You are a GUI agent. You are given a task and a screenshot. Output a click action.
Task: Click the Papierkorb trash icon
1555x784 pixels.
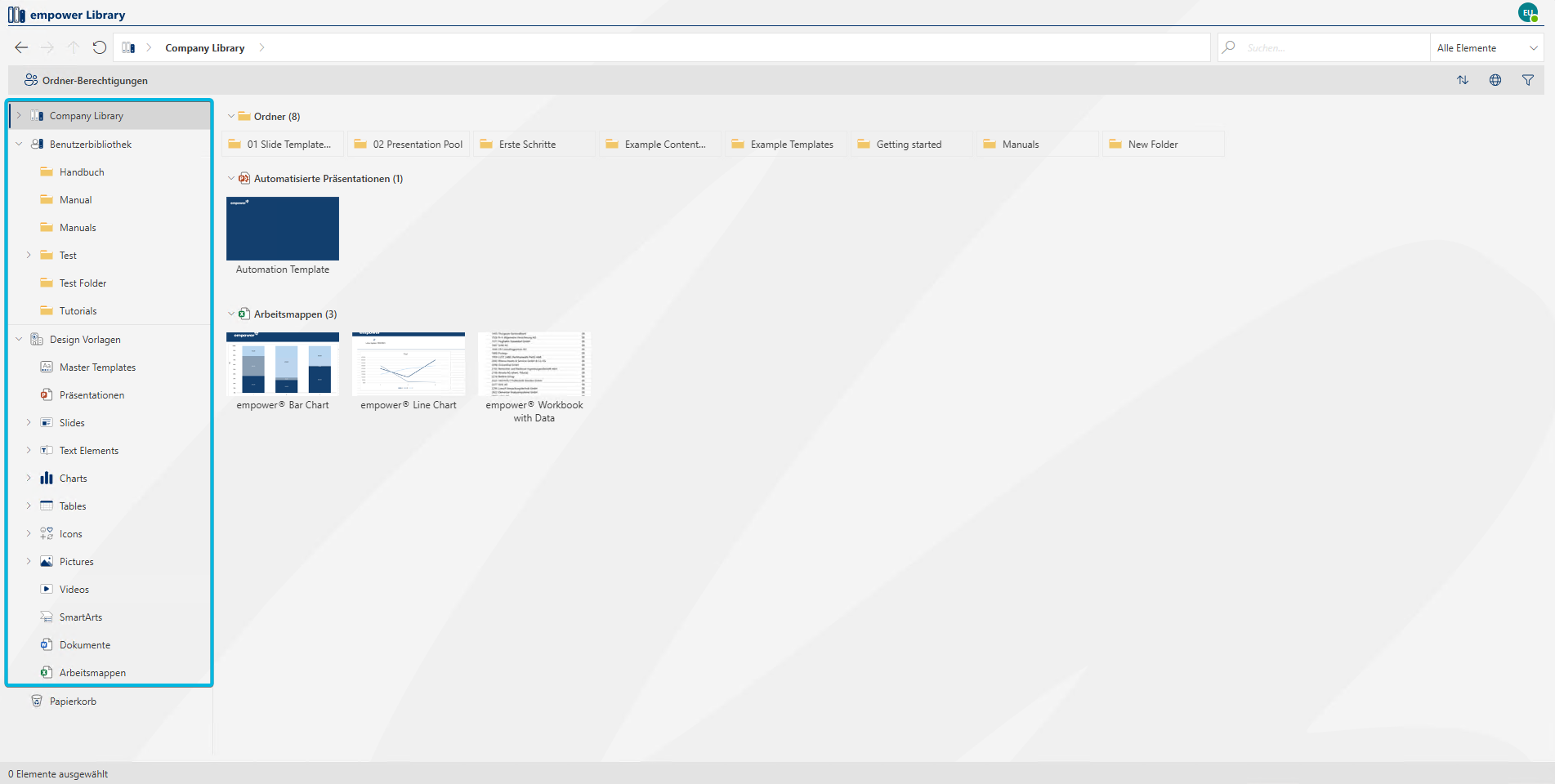[x=37, y=701]
